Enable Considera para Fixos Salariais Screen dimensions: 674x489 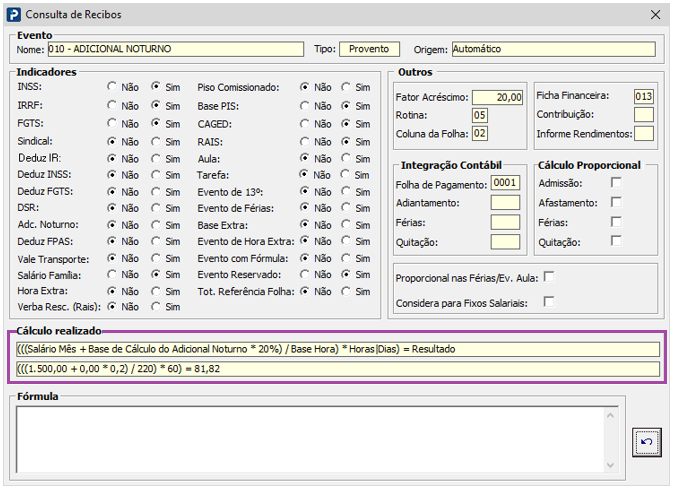tap(548, 302)
